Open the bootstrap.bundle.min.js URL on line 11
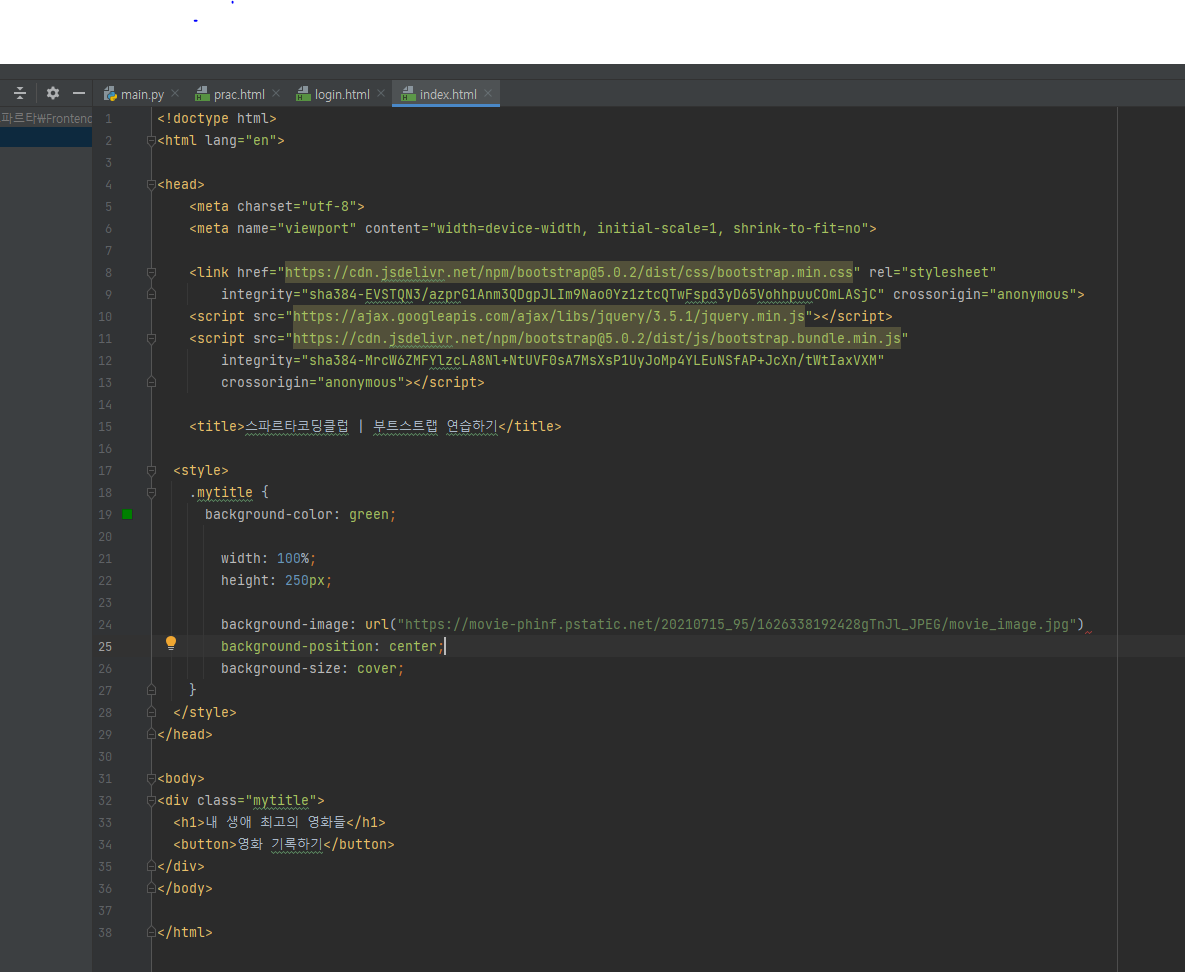Image resolution: width=1185 pixels, height=972 pixels. point(596,339)
